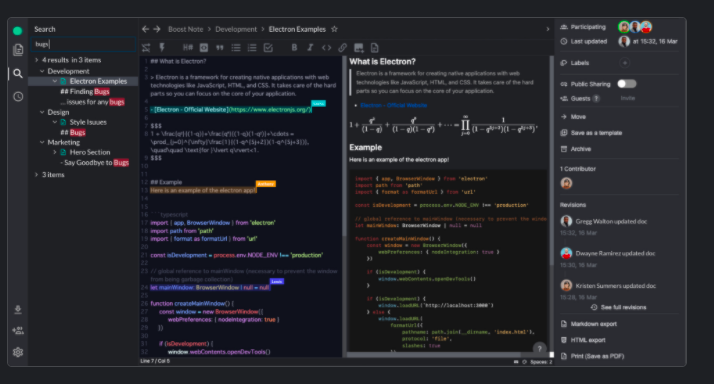Click See full revisions
Screen dimensions: 714x384
pyautogui.click(x=618, y=307)
